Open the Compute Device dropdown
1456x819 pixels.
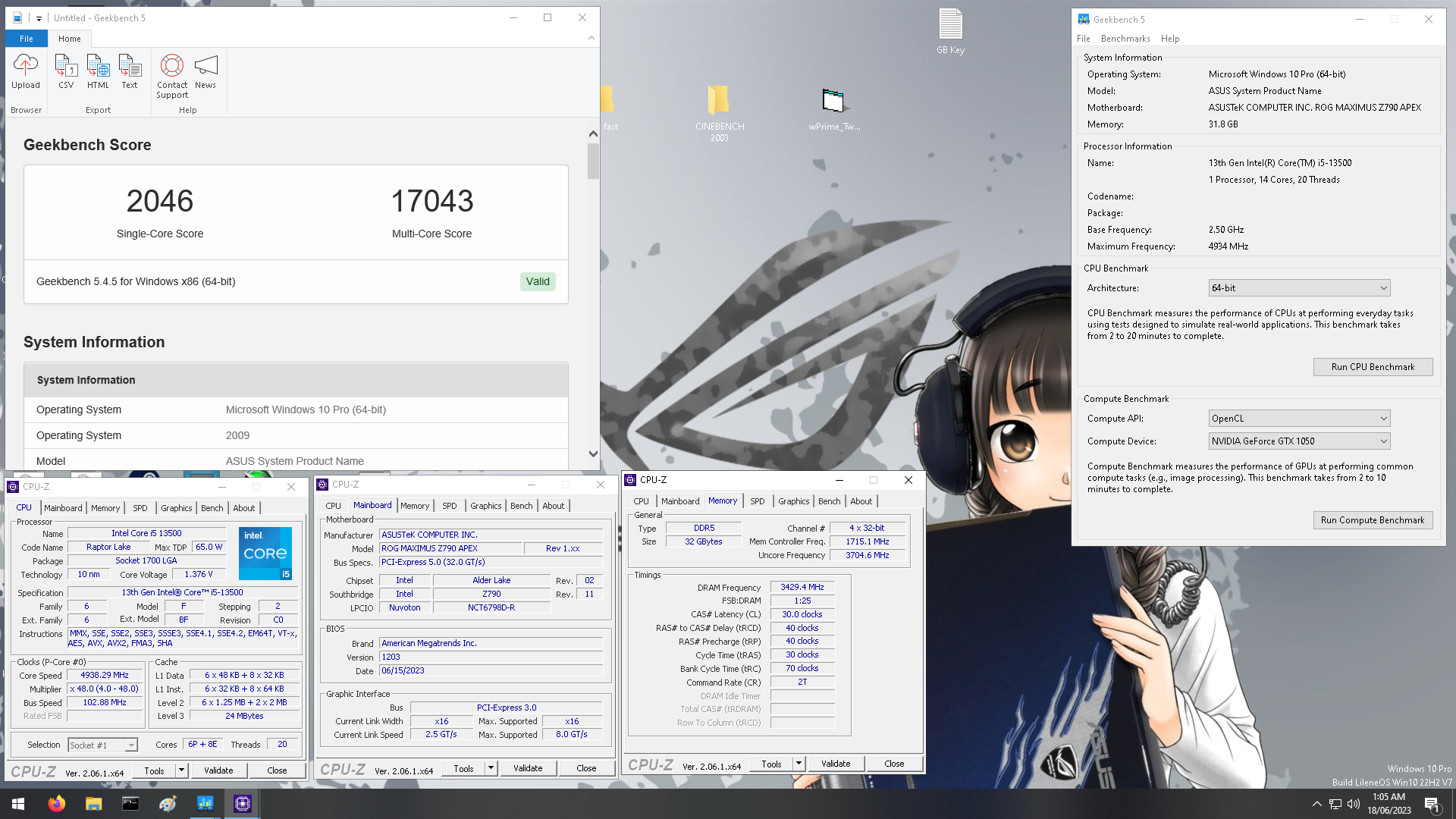click(x=1298, y=441)
